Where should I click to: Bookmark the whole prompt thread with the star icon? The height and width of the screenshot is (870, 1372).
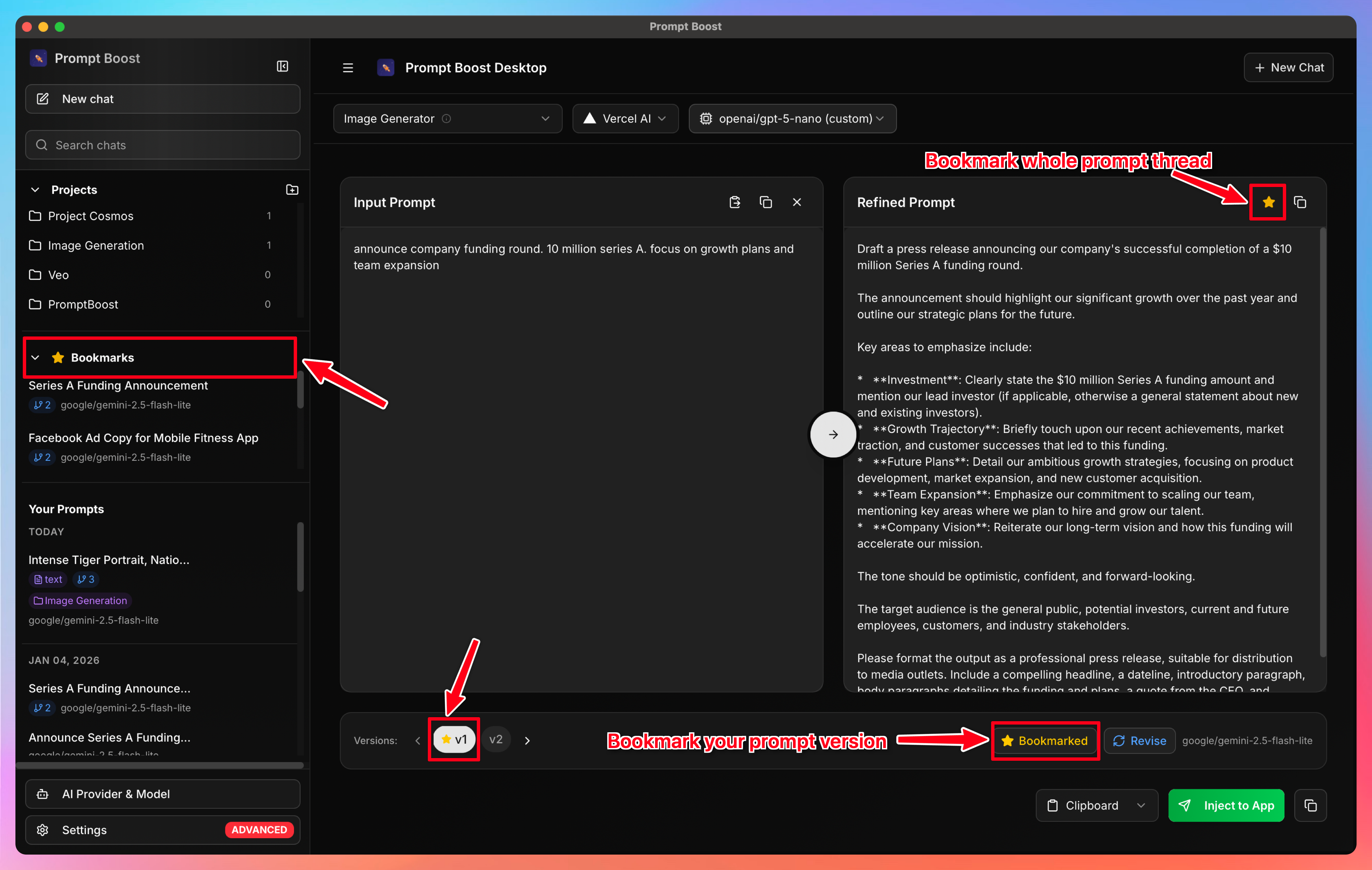pyautogui.click(x=1268, y=202)
